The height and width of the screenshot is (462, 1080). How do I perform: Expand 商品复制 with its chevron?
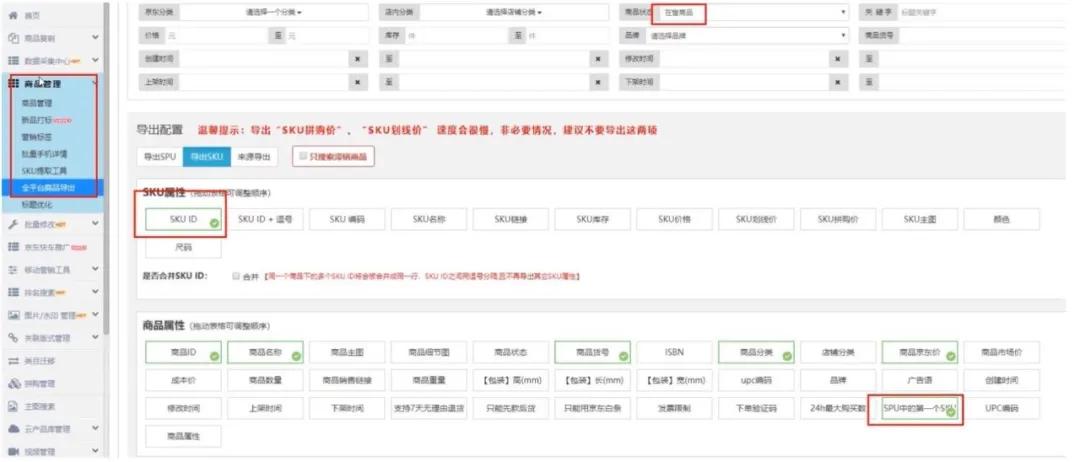pyautogui.click(x=95, y=38)
